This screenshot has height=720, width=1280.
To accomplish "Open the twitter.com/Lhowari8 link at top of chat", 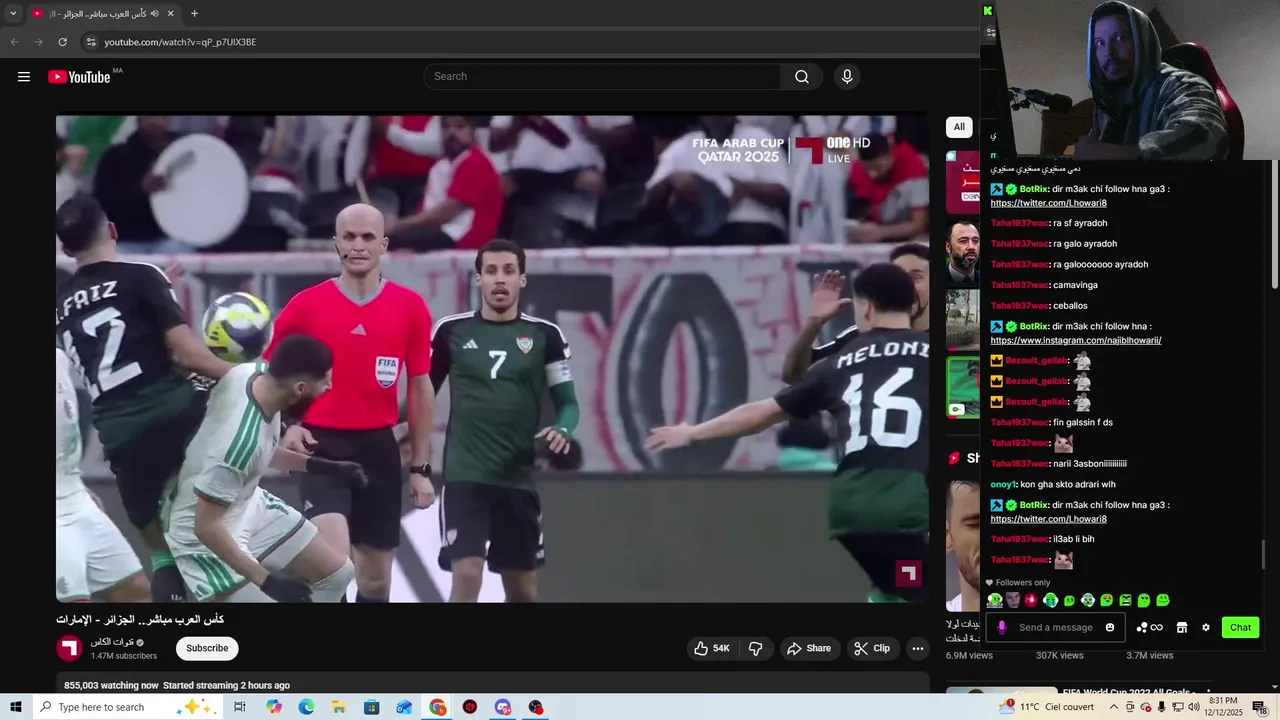I will [1048, 203].
